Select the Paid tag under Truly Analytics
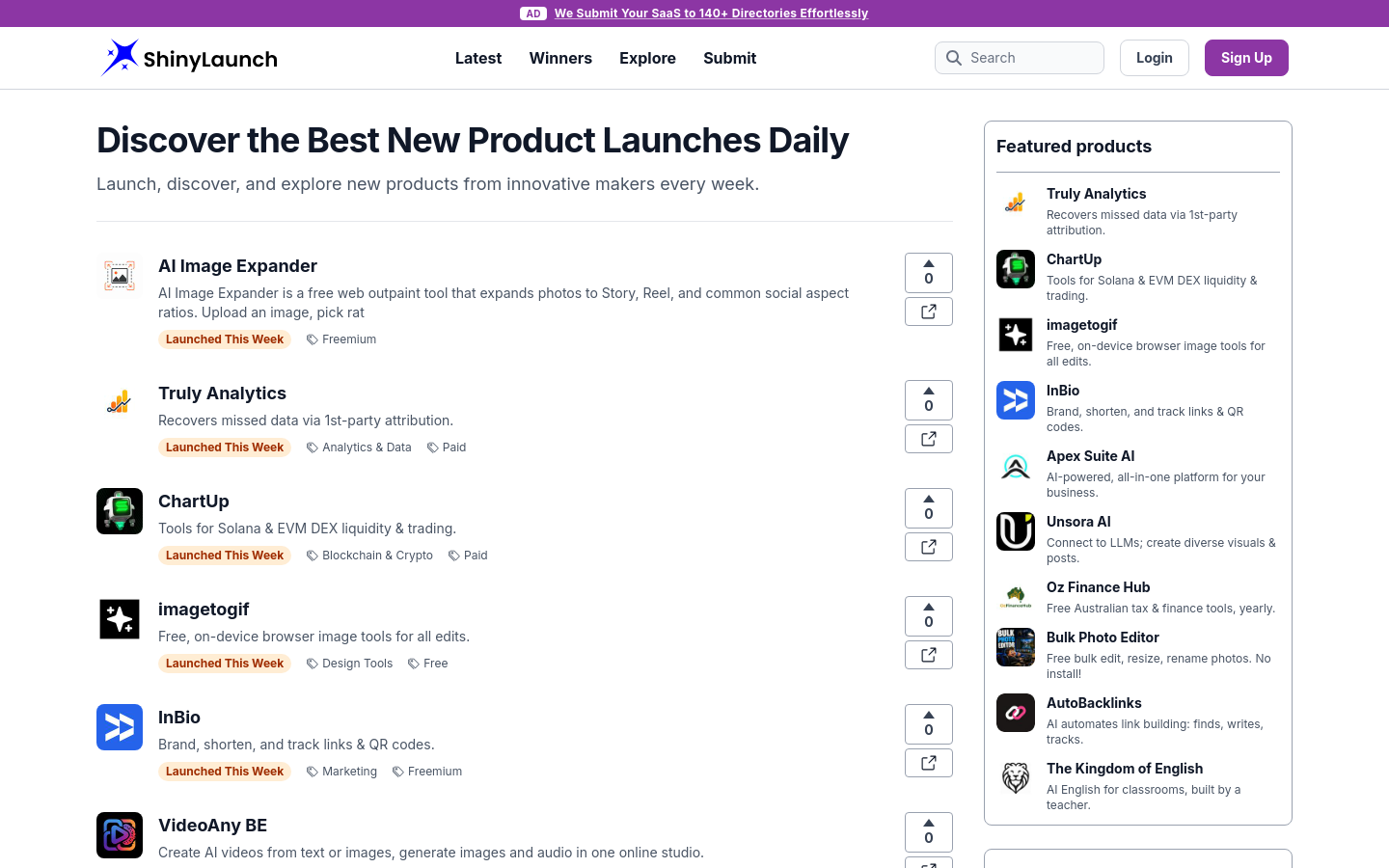The image size is (1389, 868). tap(447, 448)
